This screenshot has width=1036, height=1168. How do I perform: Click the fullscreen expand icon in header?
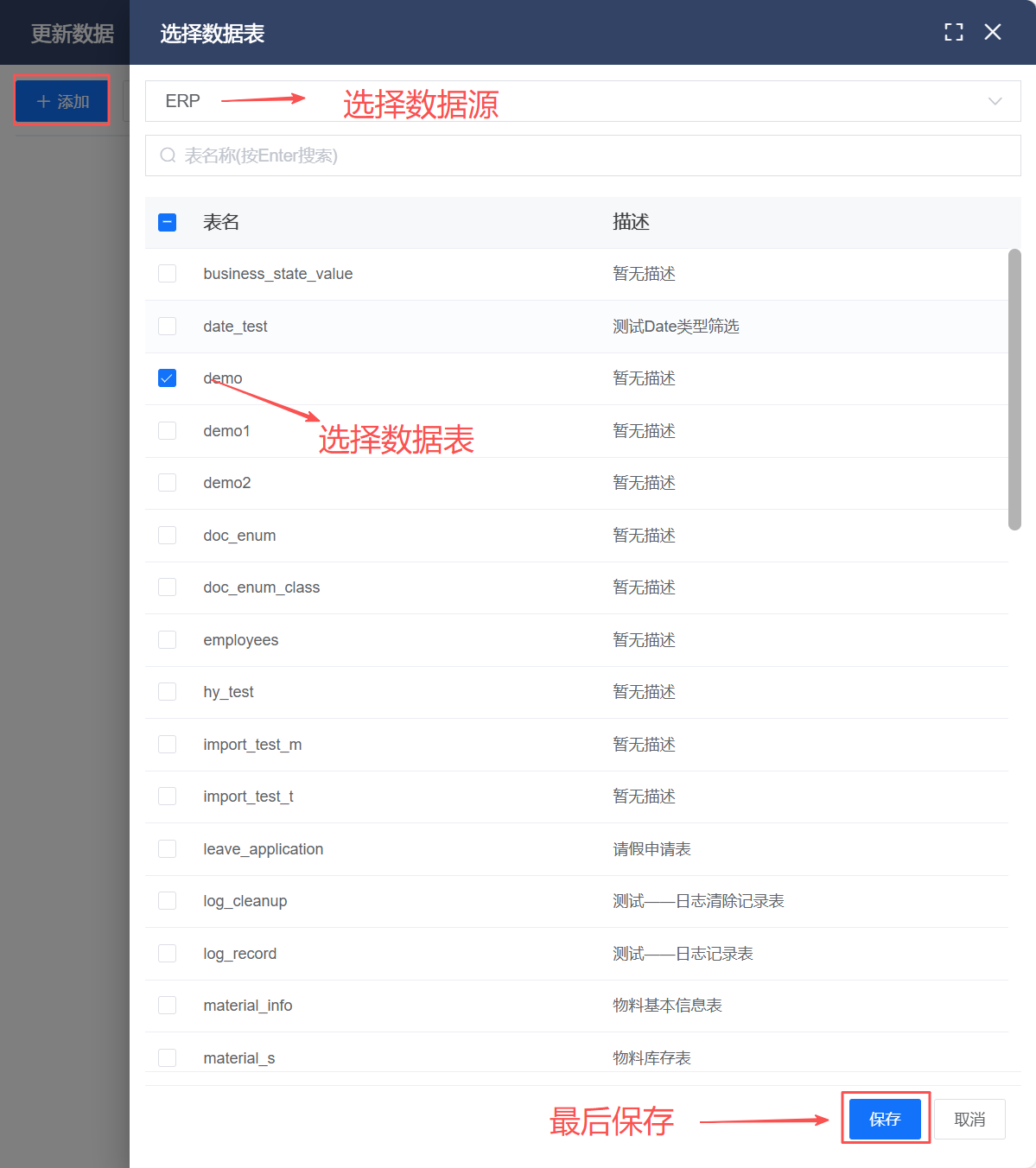[953, 32]
